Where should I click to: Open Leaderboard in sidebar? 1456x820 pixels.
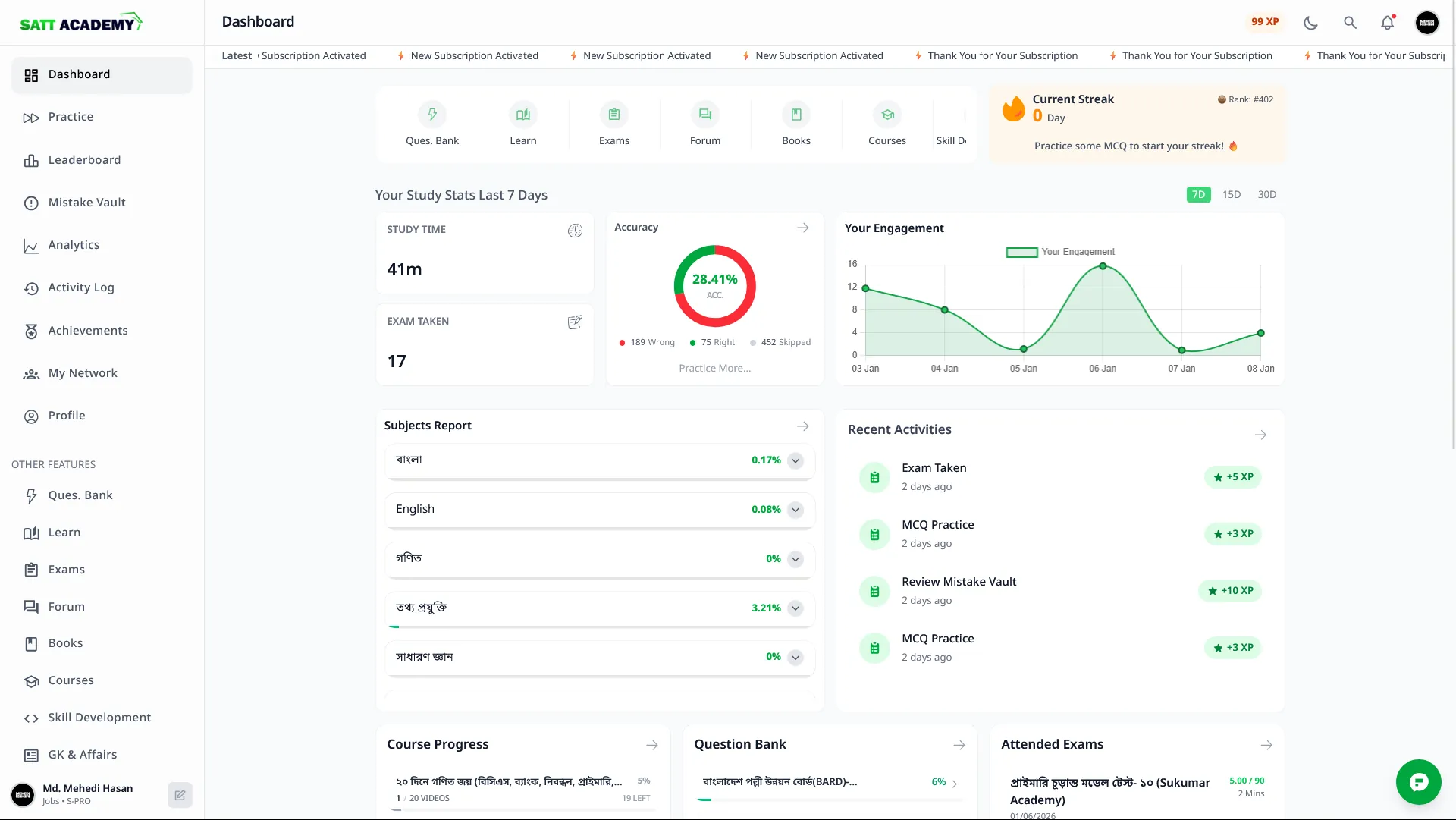click(102, 160)
